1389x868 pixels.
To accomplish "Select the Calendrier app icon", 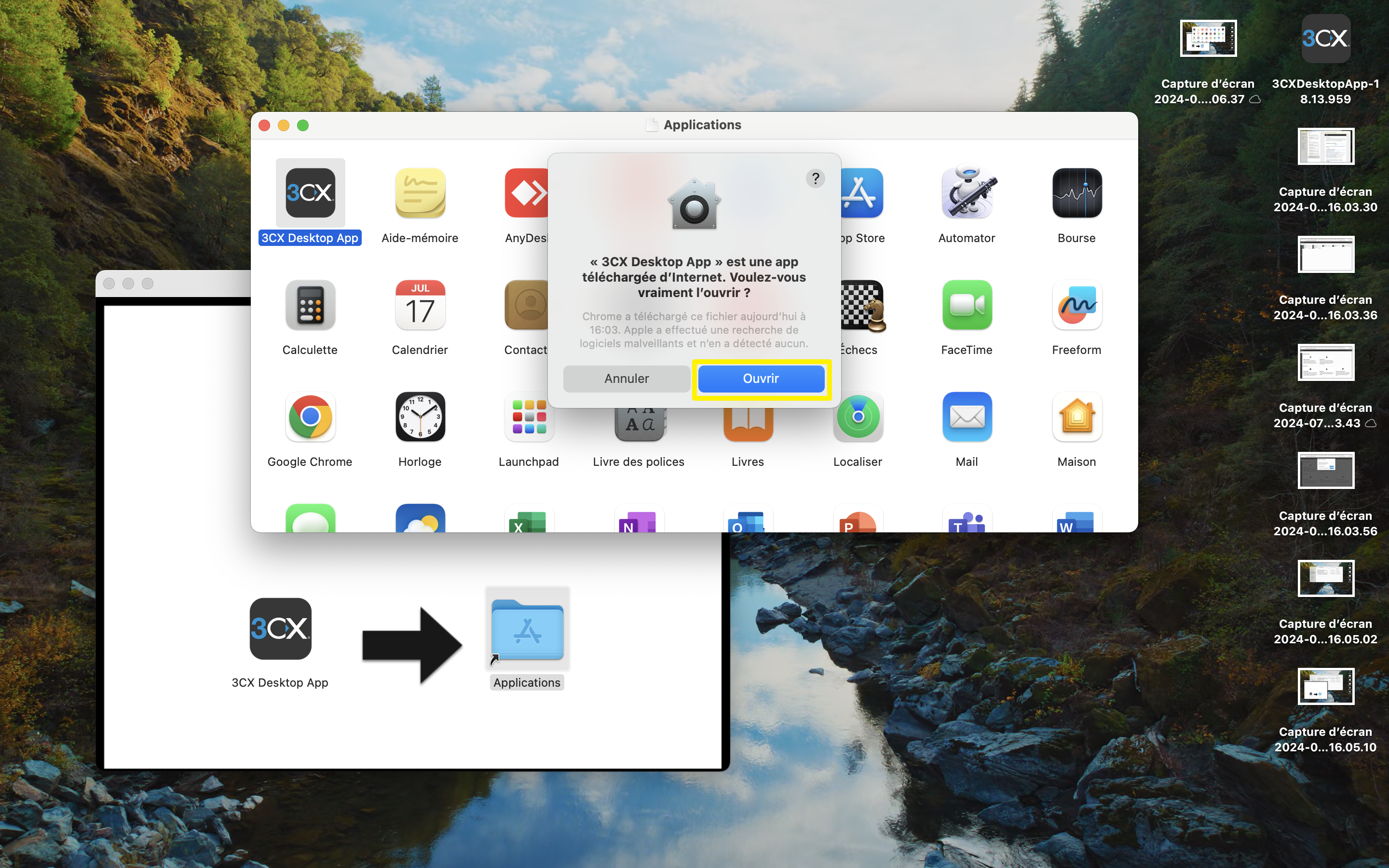I will (x=420, y=305).
